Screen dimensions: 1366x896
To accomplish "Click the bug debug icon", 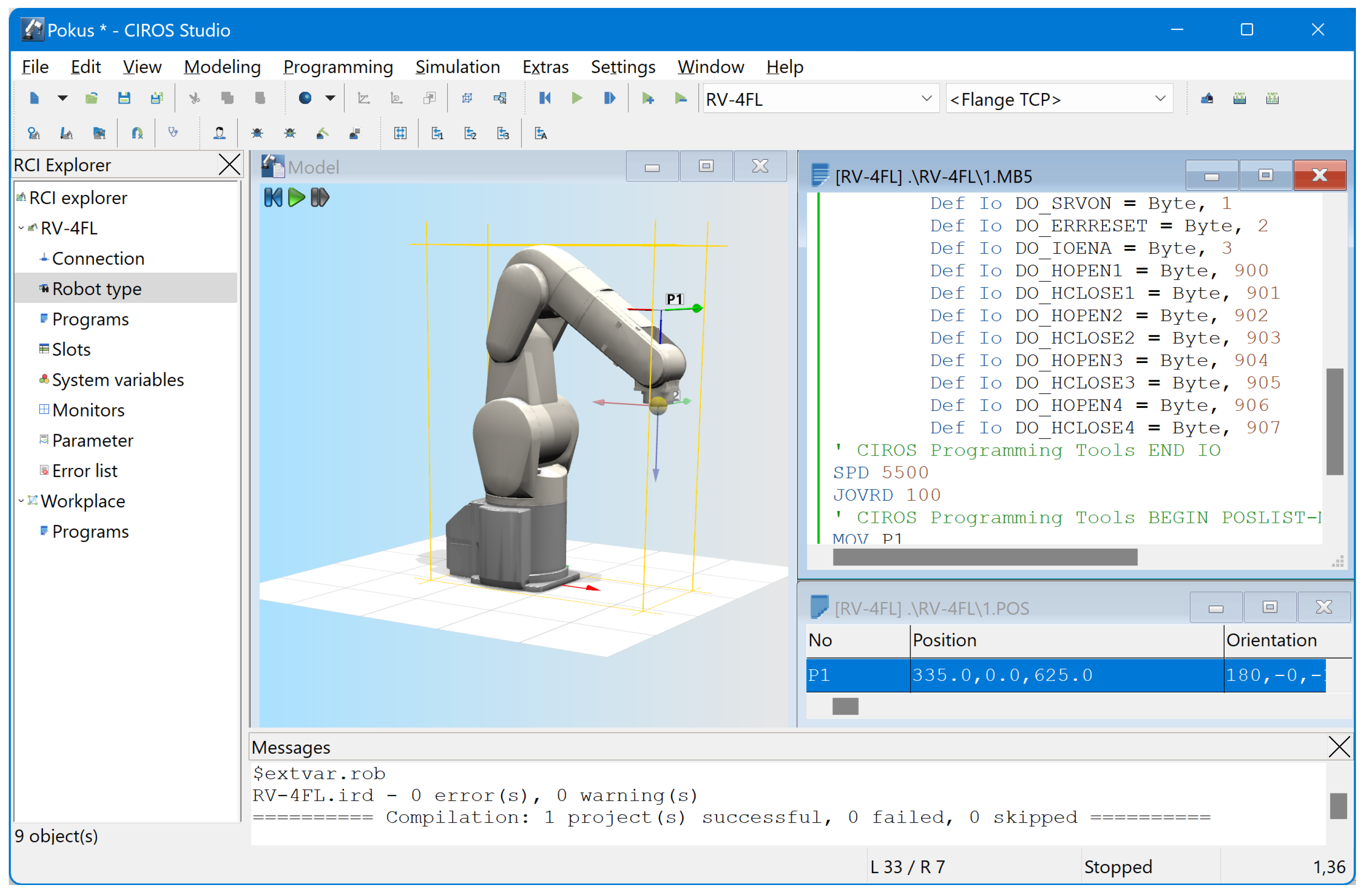I will click(x=257, y=133).
